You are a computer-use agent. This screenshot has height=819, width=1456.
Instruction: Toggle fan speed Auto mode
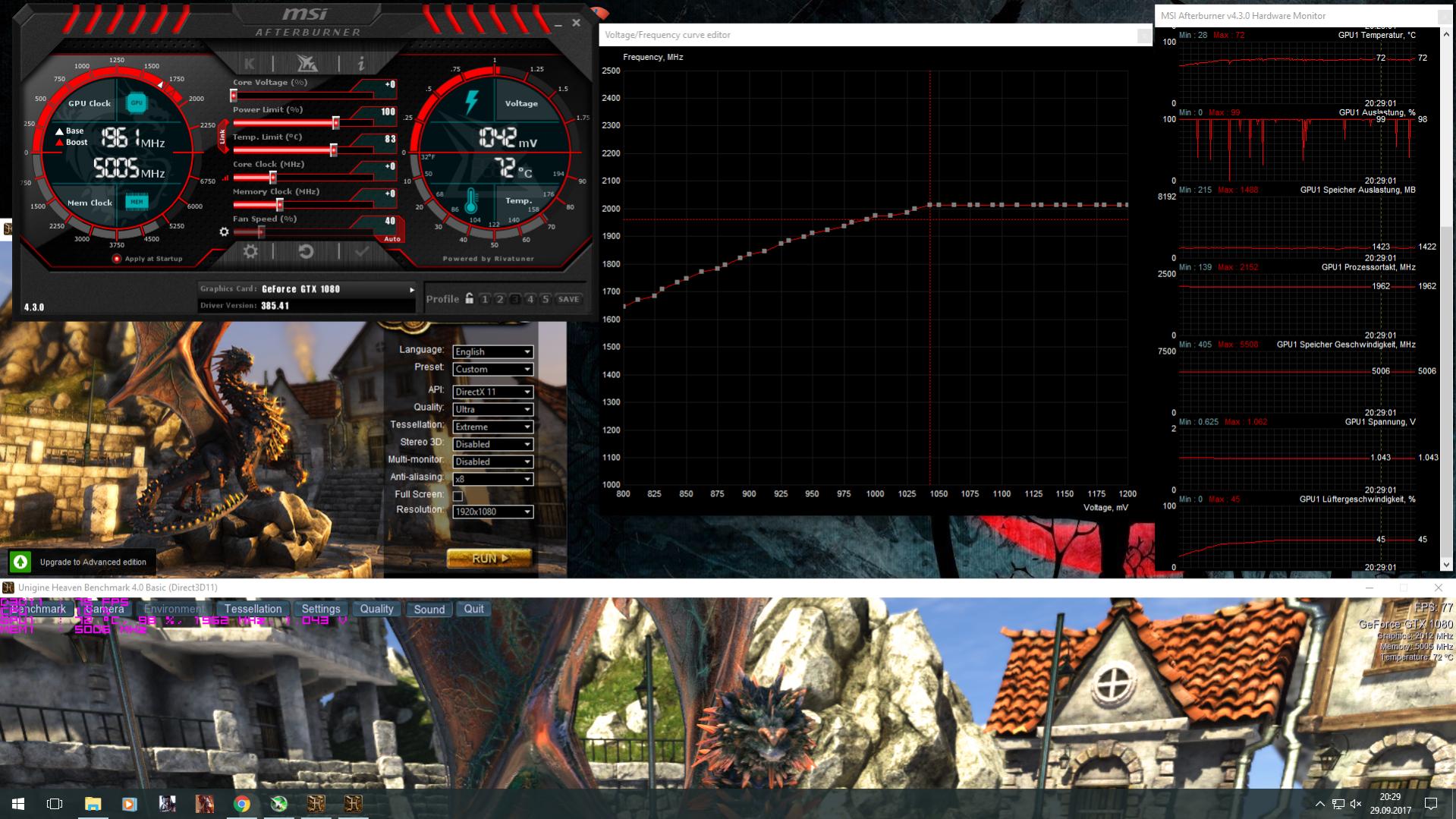click(x=392, y=239)
